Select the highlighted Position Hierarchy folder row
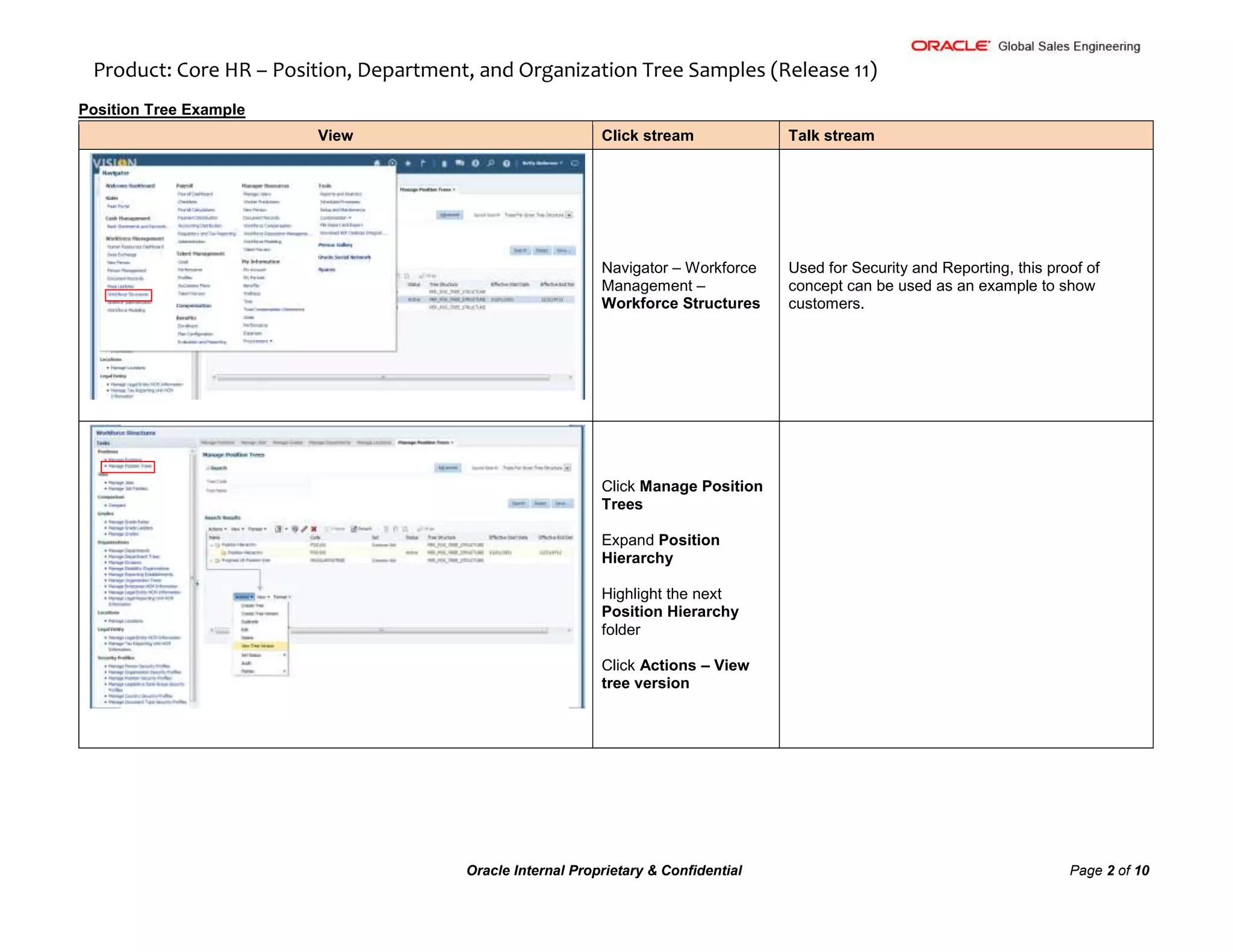This screenshot has width=1233, height=952. pos(245,552)
